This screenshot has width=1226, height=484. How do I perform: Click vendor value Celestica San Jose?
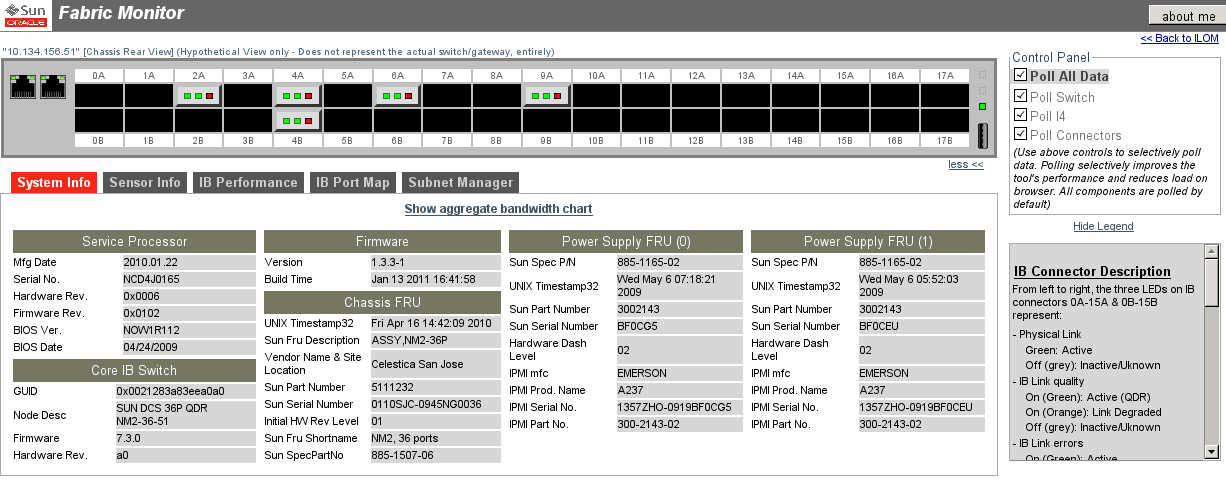434,364
